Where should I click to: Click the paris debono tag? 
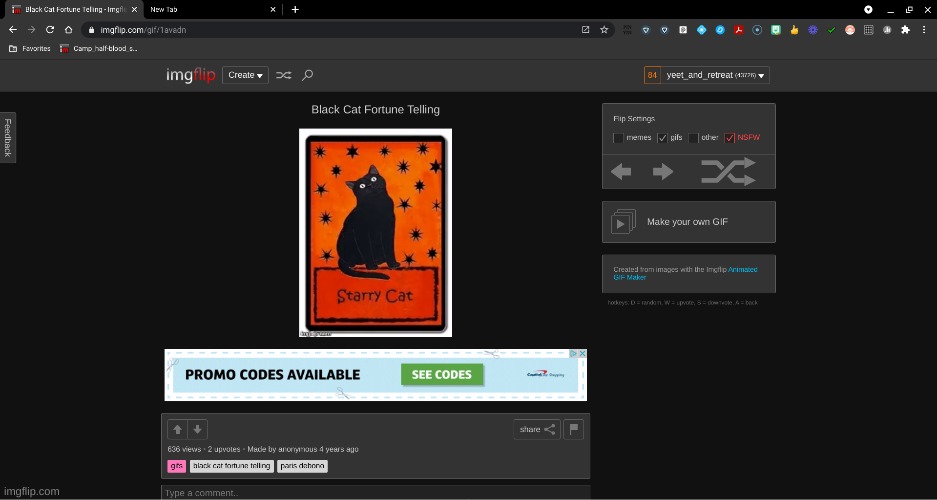pyautogui.click(x=302, y=466)
